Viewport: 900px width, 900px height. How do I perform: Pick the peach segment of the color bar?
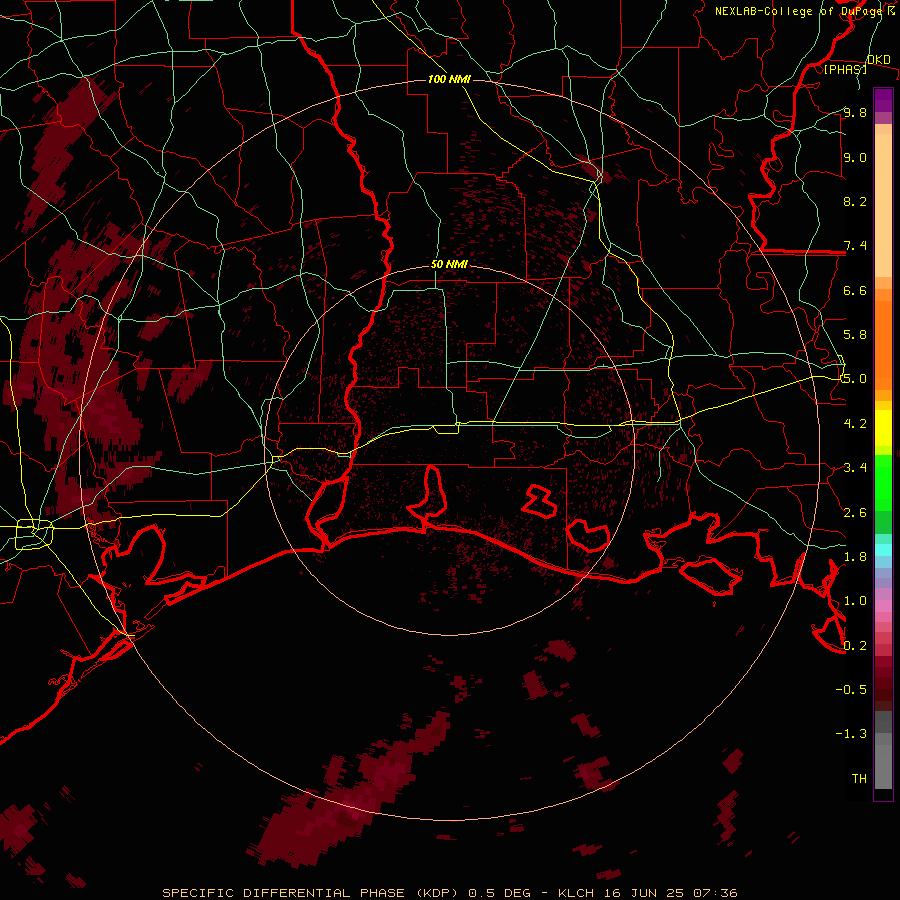(x=883, y=205)
